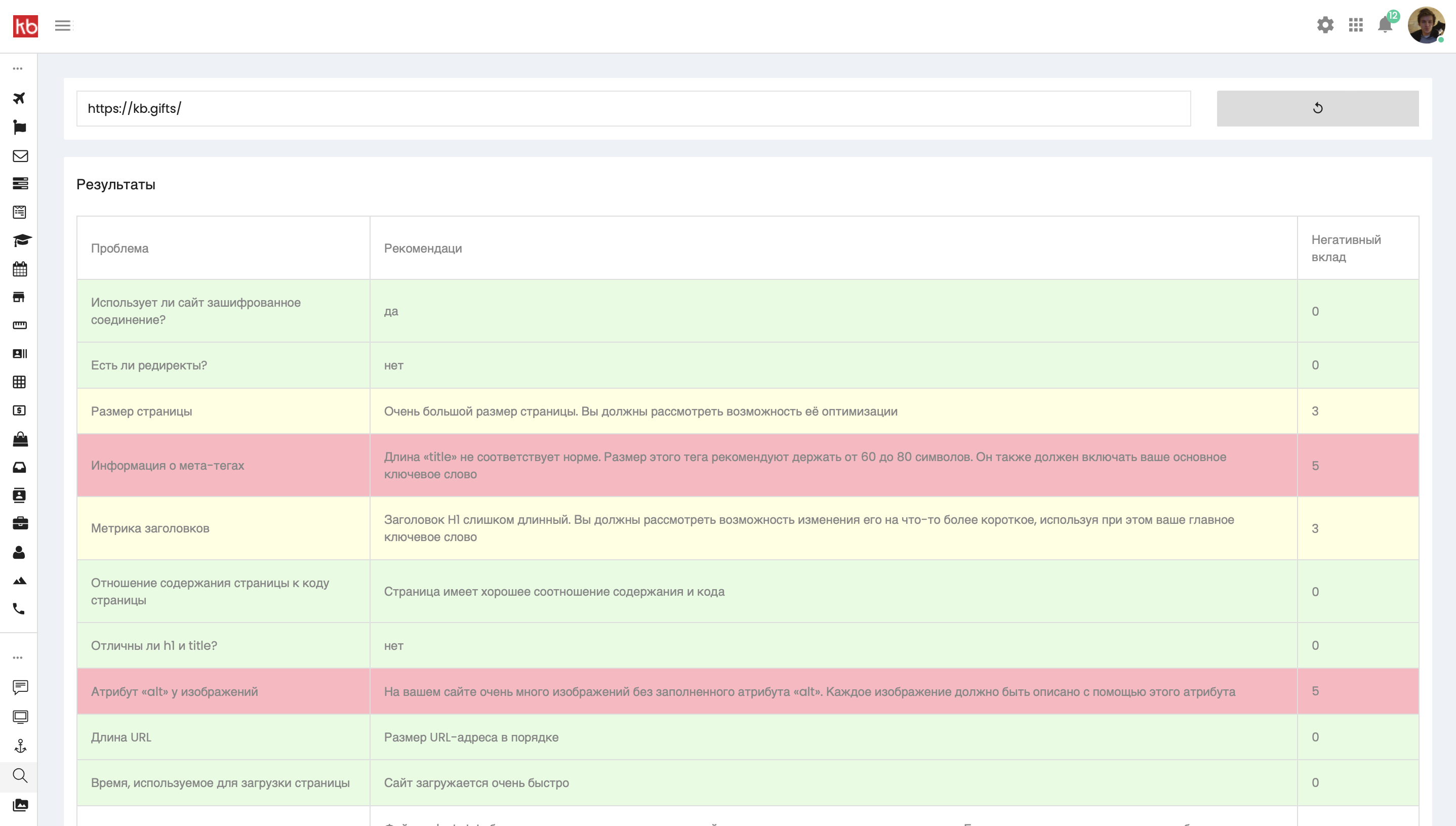Viewport: 1456px width, 826px height.
Task: Click the kb logo in top-left
Action: point(25,26)
